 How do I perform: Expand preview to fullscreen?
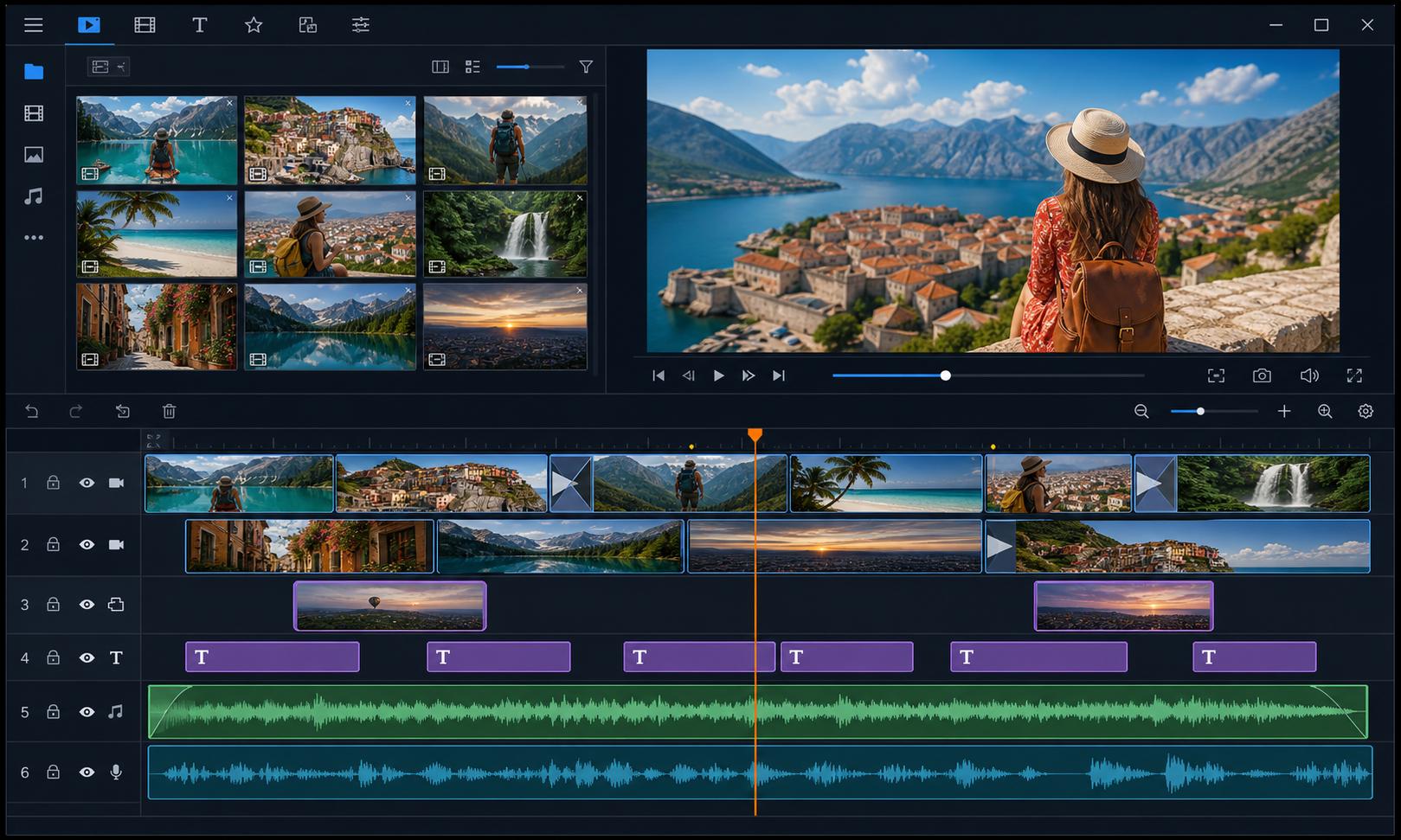pos(1354,375)
